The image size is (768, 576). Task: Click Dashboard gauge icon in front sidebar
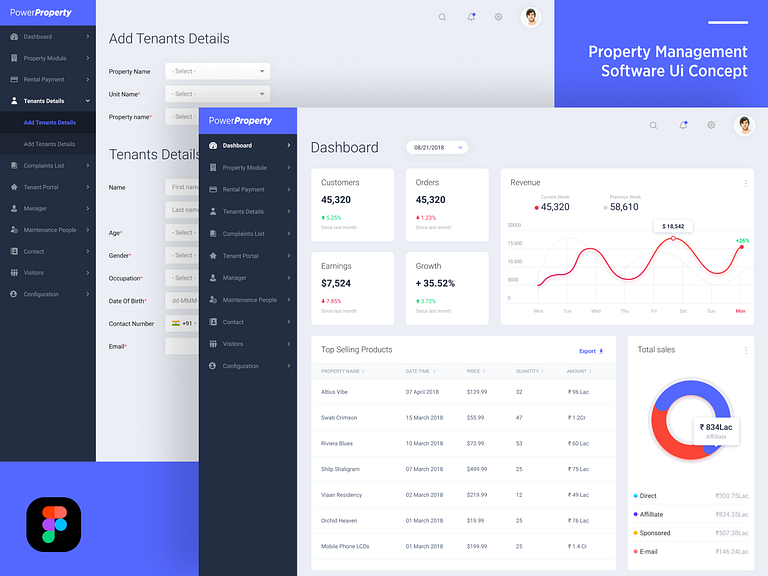(213, 145)
